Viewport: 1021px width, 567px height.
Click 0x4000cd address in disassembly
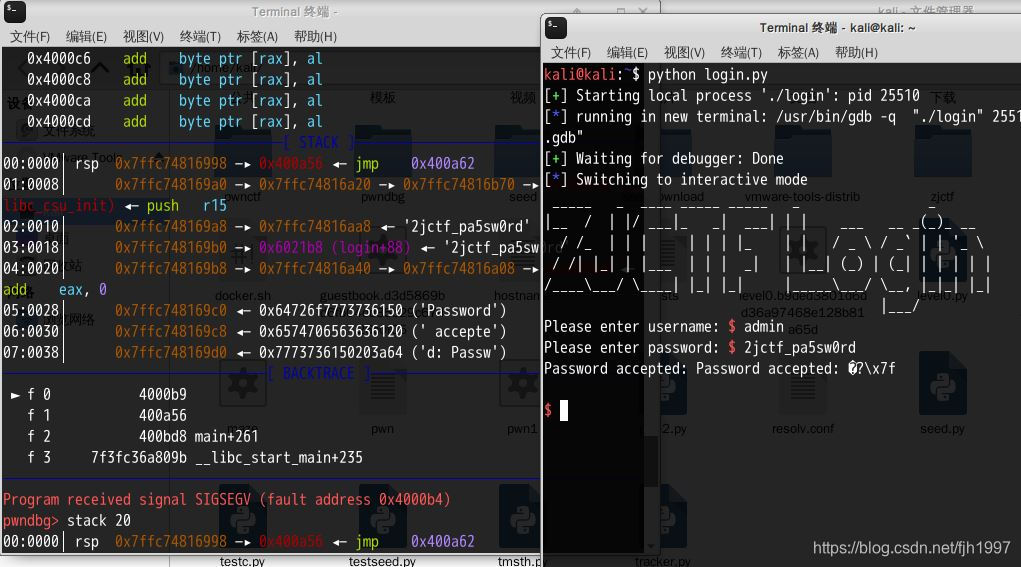[59, 122]
